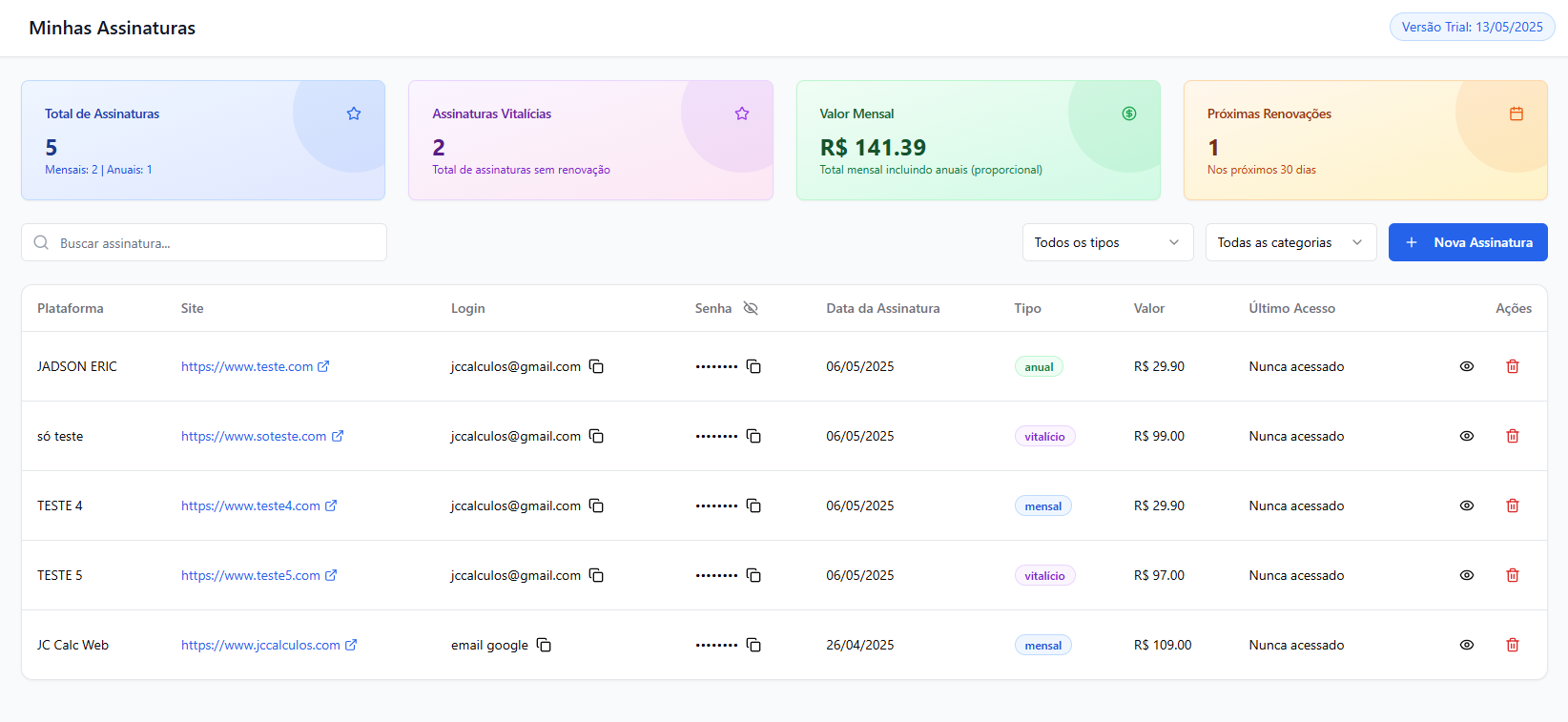Copy the login email for só teste
The image size is (1568, 722).
[x=596, y=436]
